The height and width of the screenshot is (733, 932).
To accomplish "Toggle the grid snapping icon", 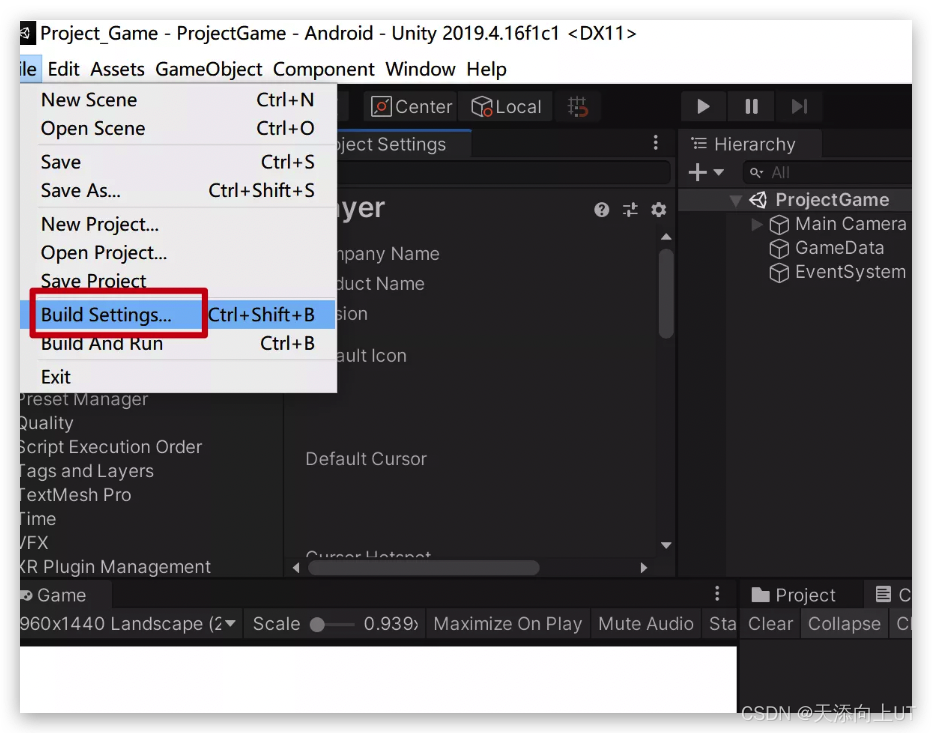I will point(577,106).
